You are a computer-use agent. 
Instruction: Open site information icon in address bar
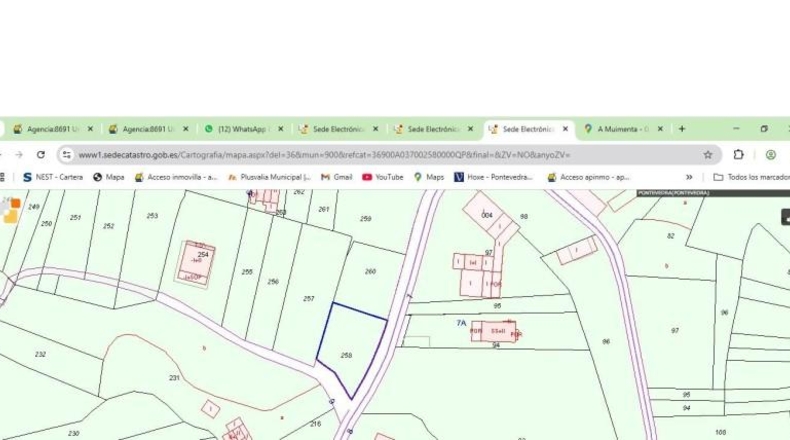[x=67, y=155]
